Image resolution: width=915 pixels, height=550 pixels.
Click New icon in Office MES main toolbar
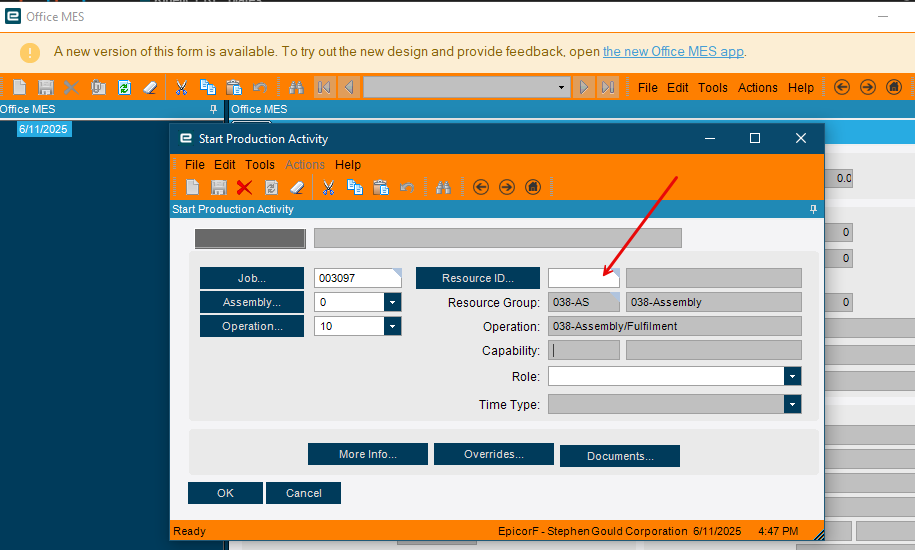click(19, 87)
